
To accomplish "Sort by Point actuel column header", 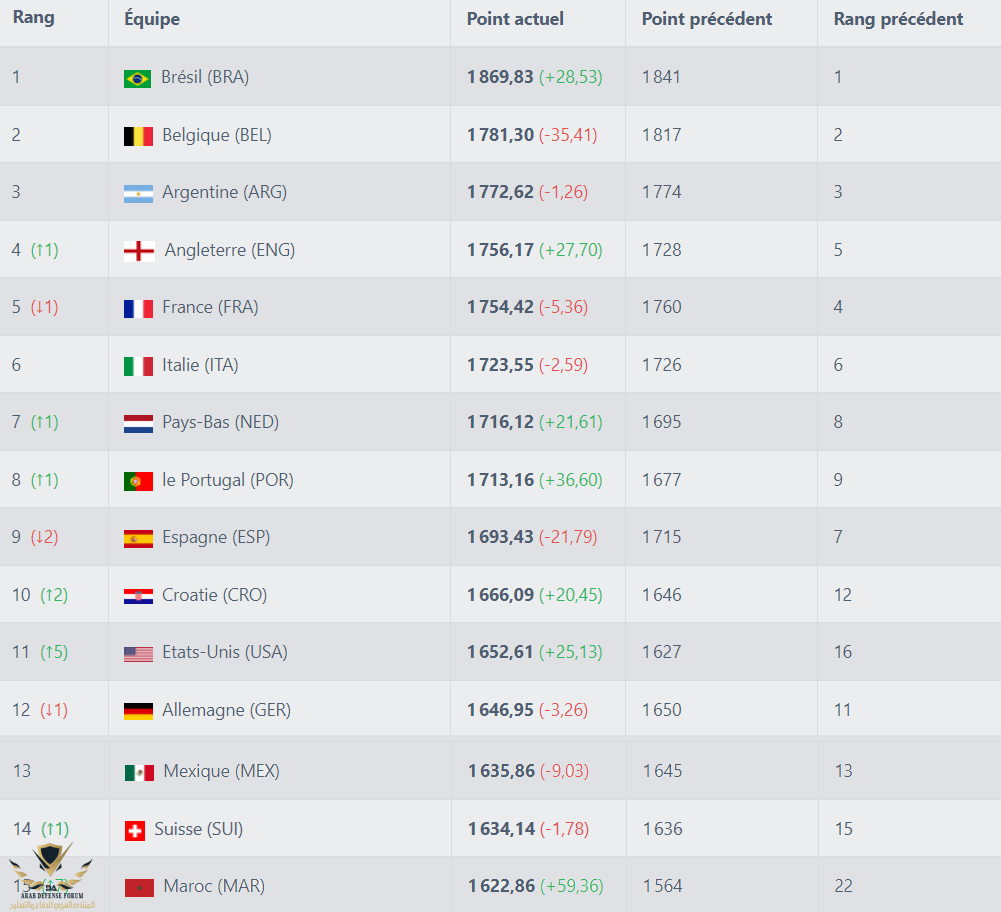I will pyautogui.click(x=515, y=19).
